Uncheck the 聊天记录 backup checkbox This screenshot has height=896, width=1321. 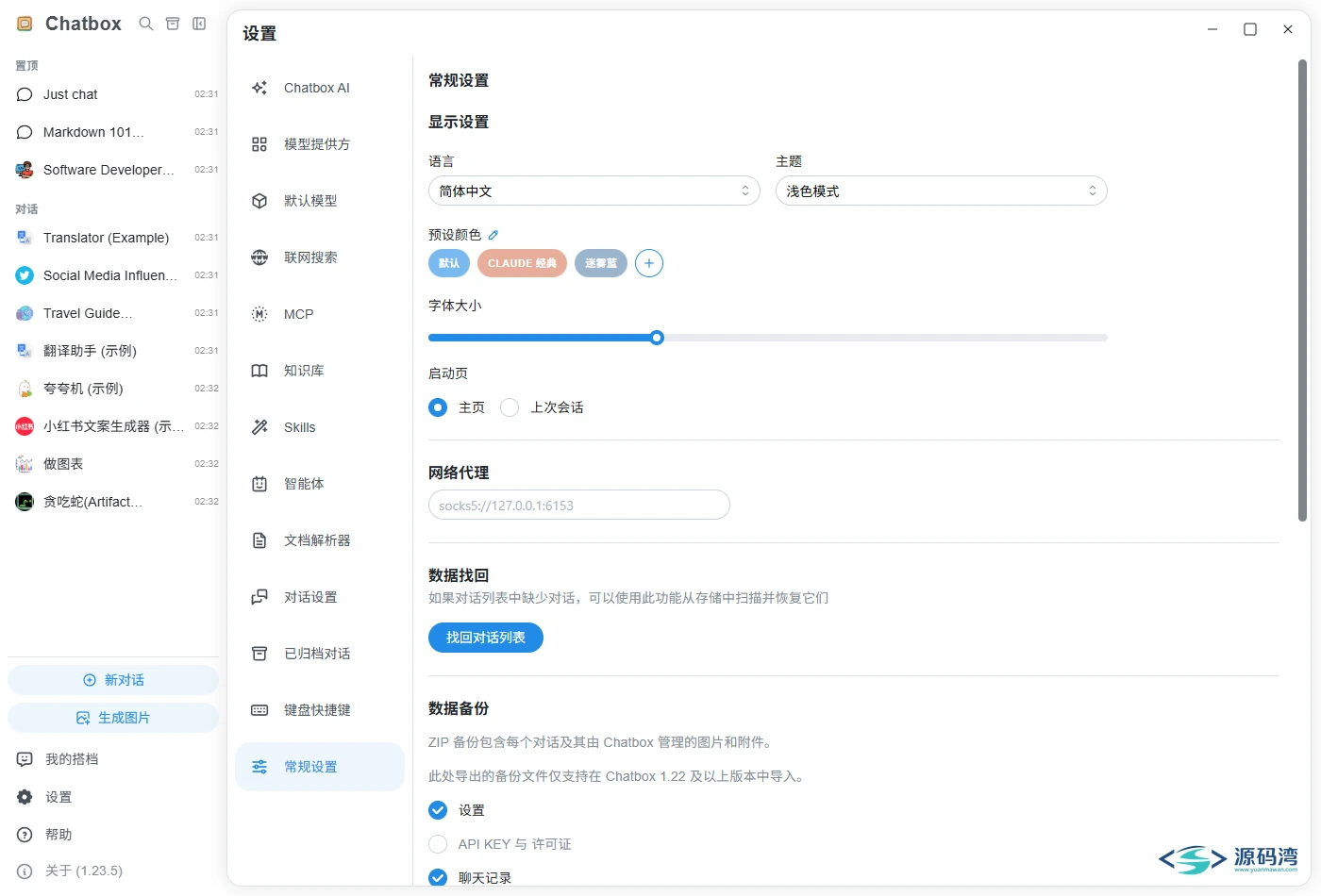[438, 878]
